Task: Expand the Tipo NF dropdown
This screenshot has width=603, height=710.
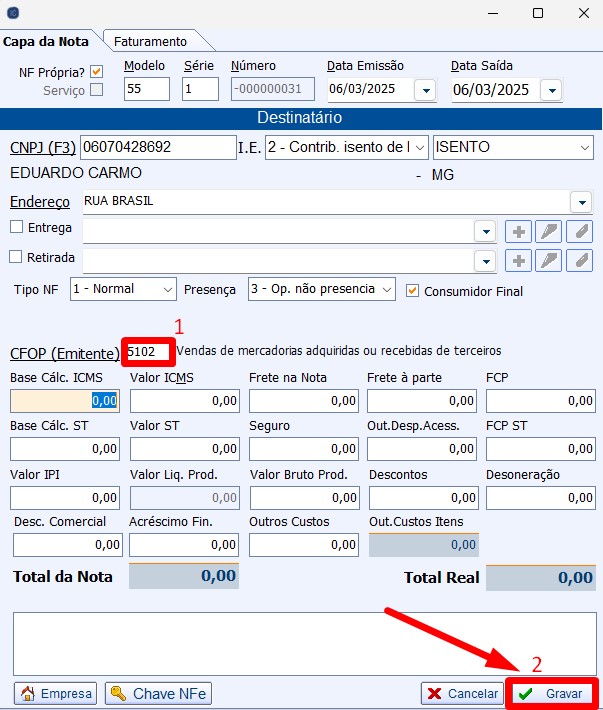Action: pos(166,289)
